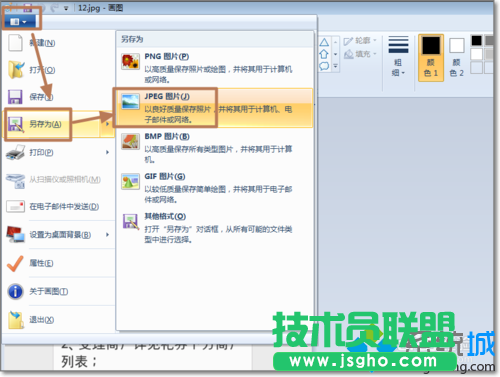Open the Fill (填充) dropdown
Viewport: 500px width, 377px height.
[x=360, y=54]
